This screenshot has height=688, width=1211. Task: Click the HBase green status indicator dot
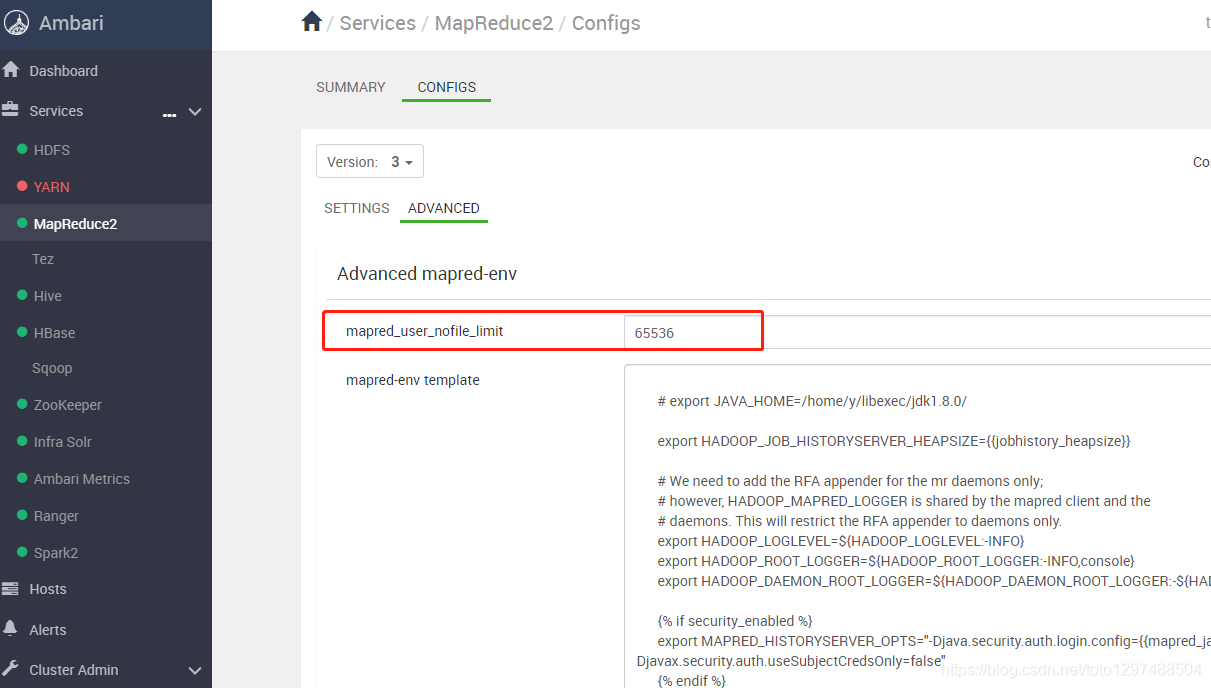pyautogui.click(x=22, y=332)
